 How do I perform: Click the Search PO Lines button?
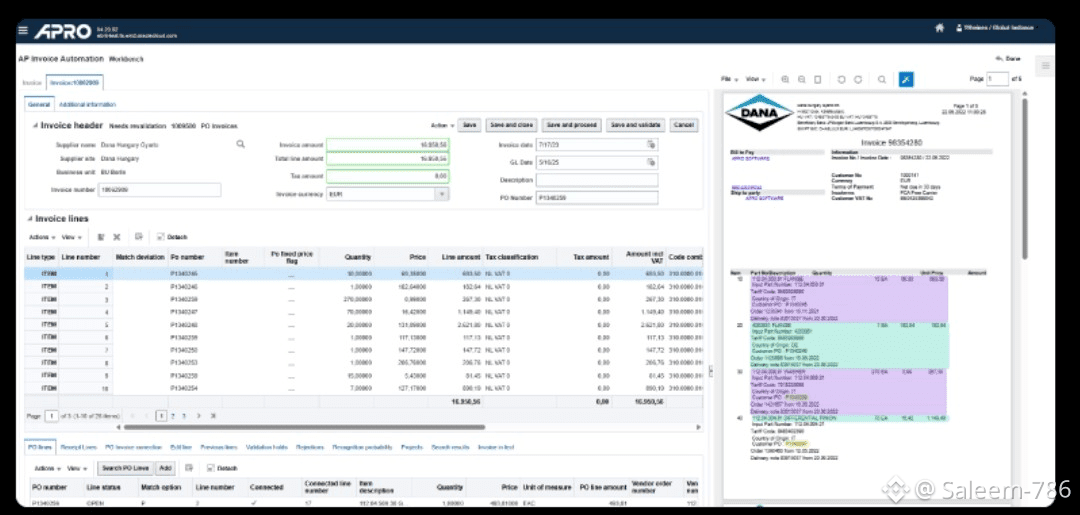coord(126,468)
